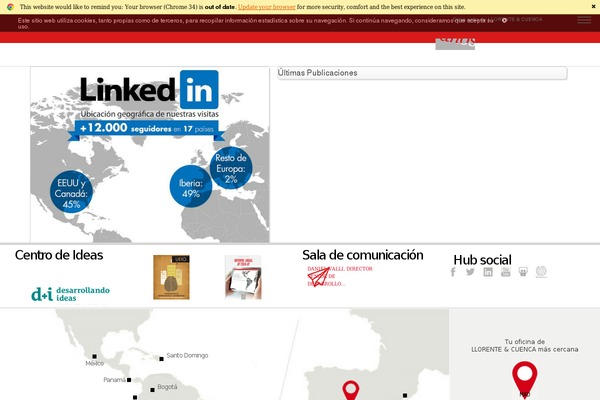Open the hamburger menu in the header

[584, 20]
